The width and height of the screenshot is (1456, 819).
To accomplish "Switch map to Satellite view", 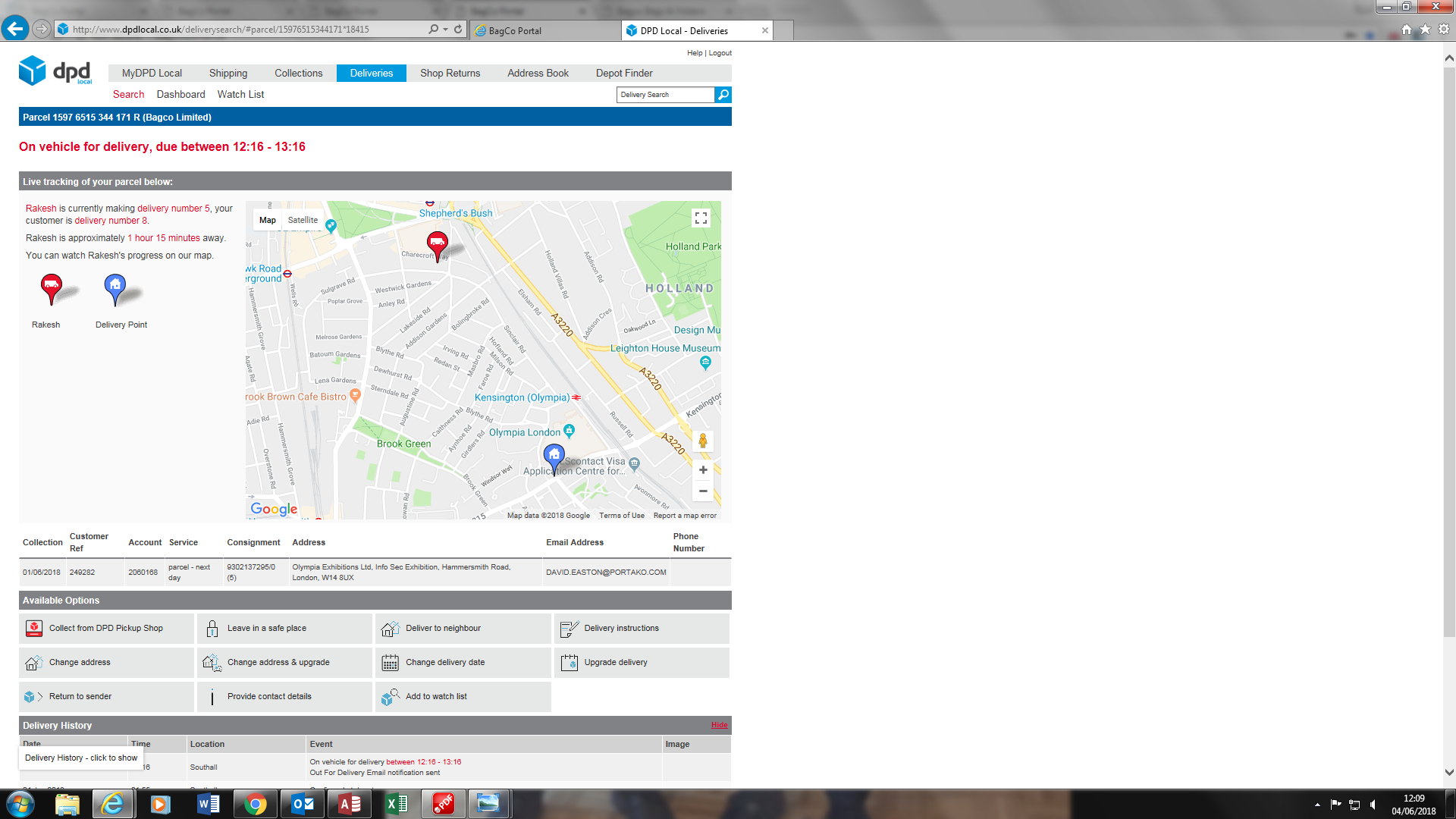I will pyautogui.click(x=303, y=220).
